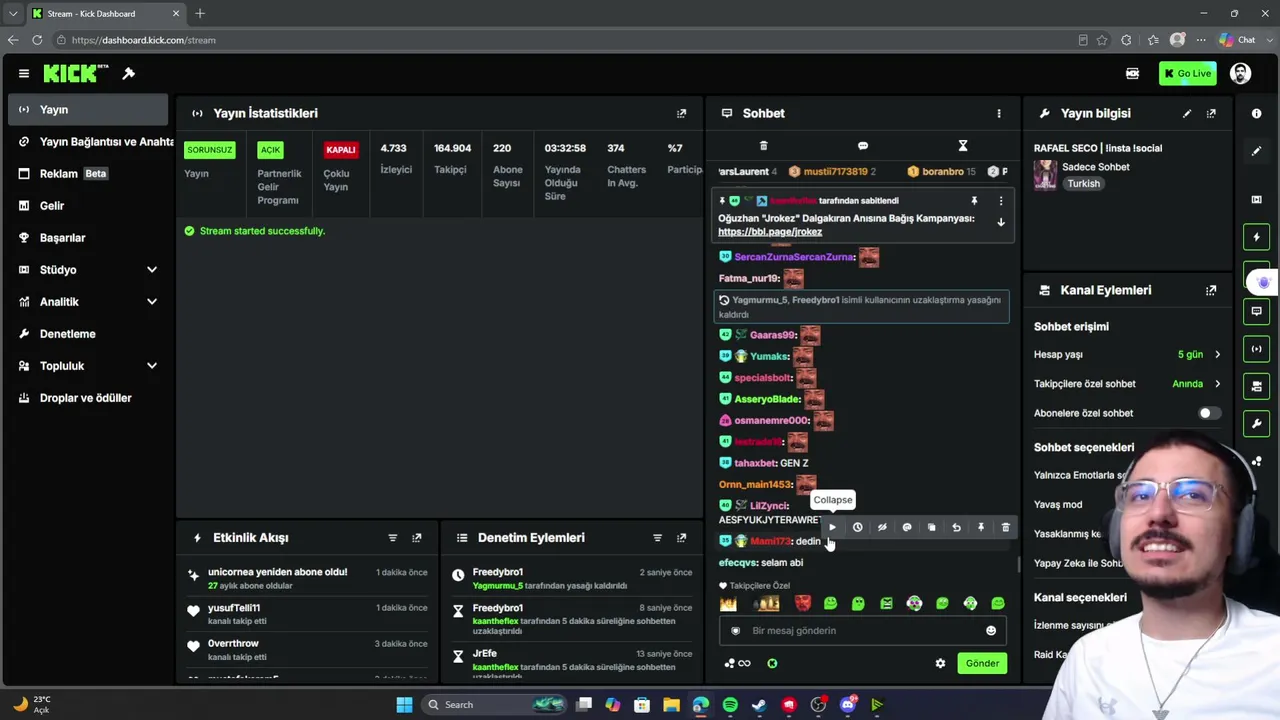This screenshot has height=720, width=1280.
Task: Open the Başarılar page
Action: 88,238
